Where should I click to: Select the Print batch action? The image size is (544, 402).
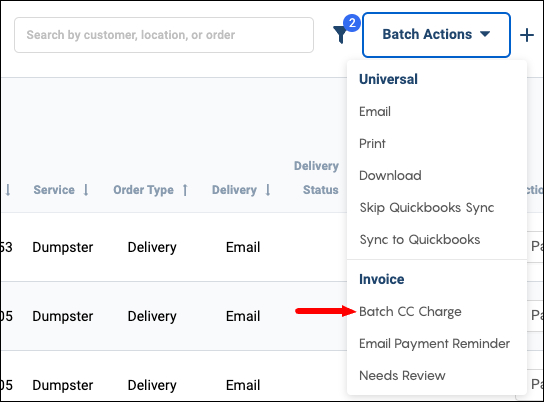[x=372, y=143]
